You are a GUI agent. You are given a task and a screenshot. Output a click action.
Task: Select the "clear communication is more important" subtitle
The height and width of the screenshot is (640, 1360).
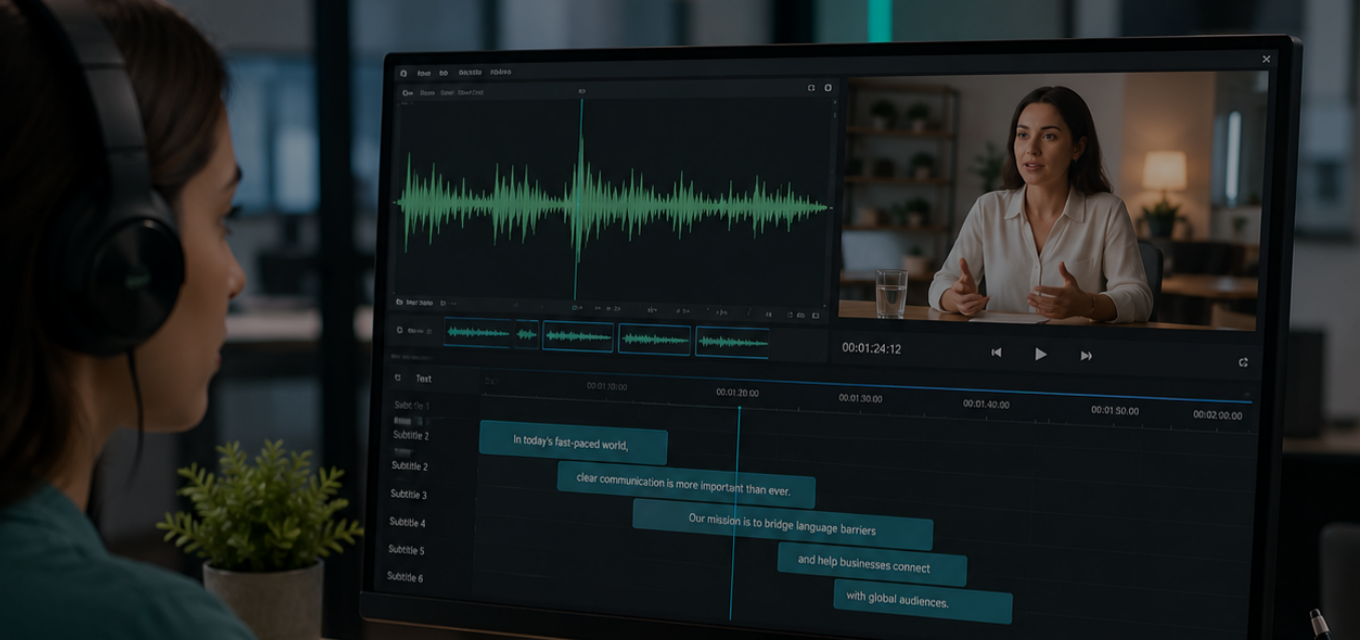[686, 485]
